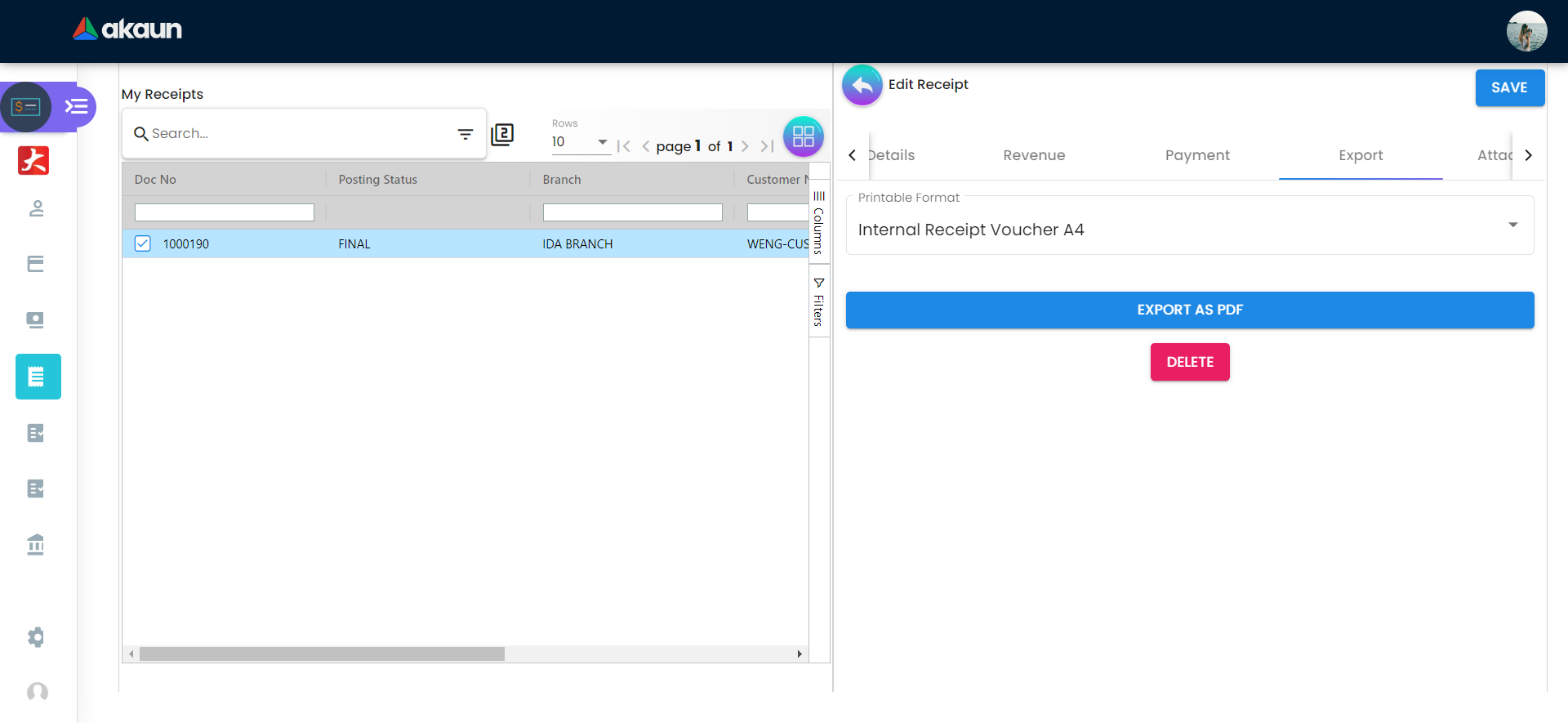Viewport: 1568px width, 723px height.
Task: Open the Columns side panel
Action: (818, 221)
